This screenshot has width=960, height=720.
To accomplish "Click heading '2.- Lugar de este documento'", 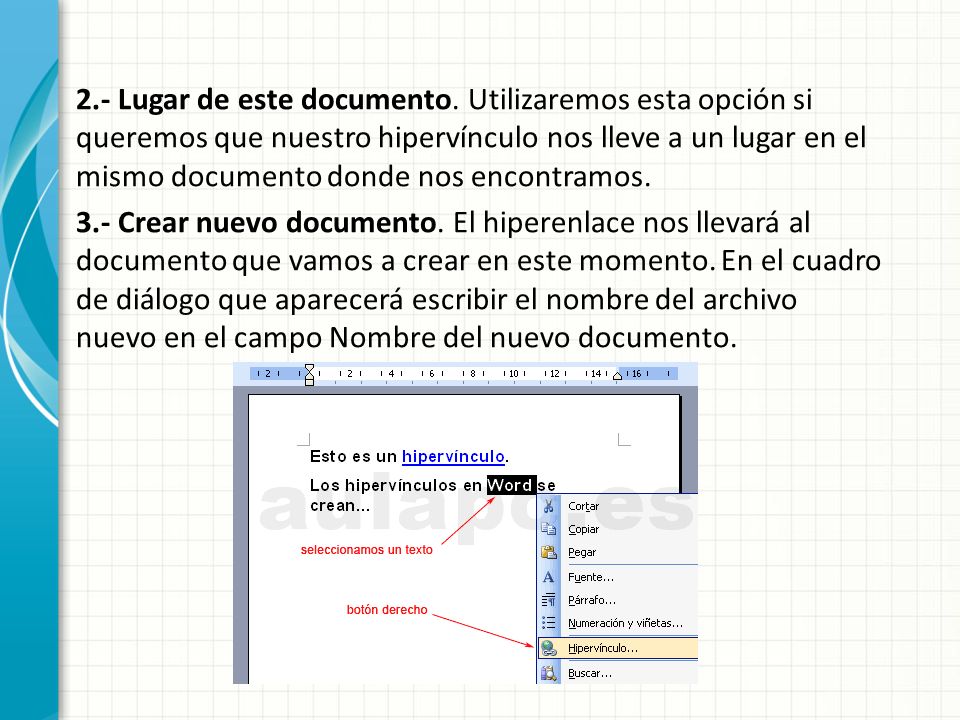I will tap(263, 100).
